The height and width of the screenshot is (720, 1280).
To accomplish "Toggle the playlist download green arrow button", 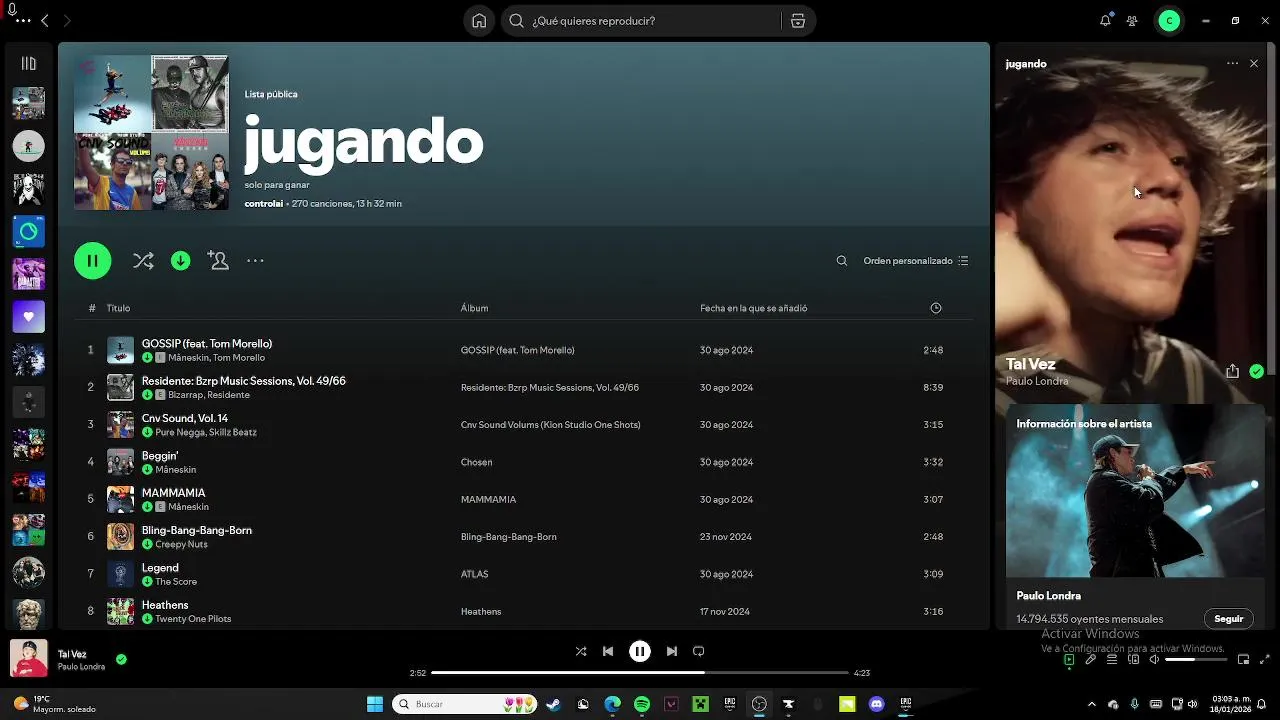I will pos(180,261).
